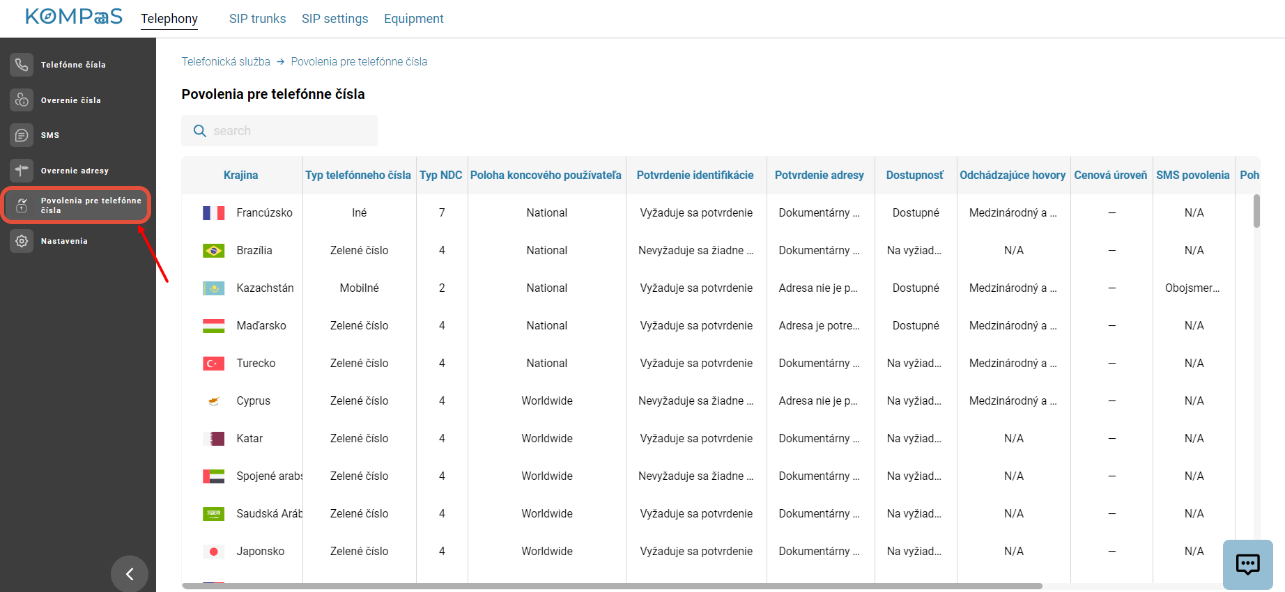Click the Mobilné type cell for Kazachstán
The width and height of the screenshot is (1285, 592).
point(359,288)
